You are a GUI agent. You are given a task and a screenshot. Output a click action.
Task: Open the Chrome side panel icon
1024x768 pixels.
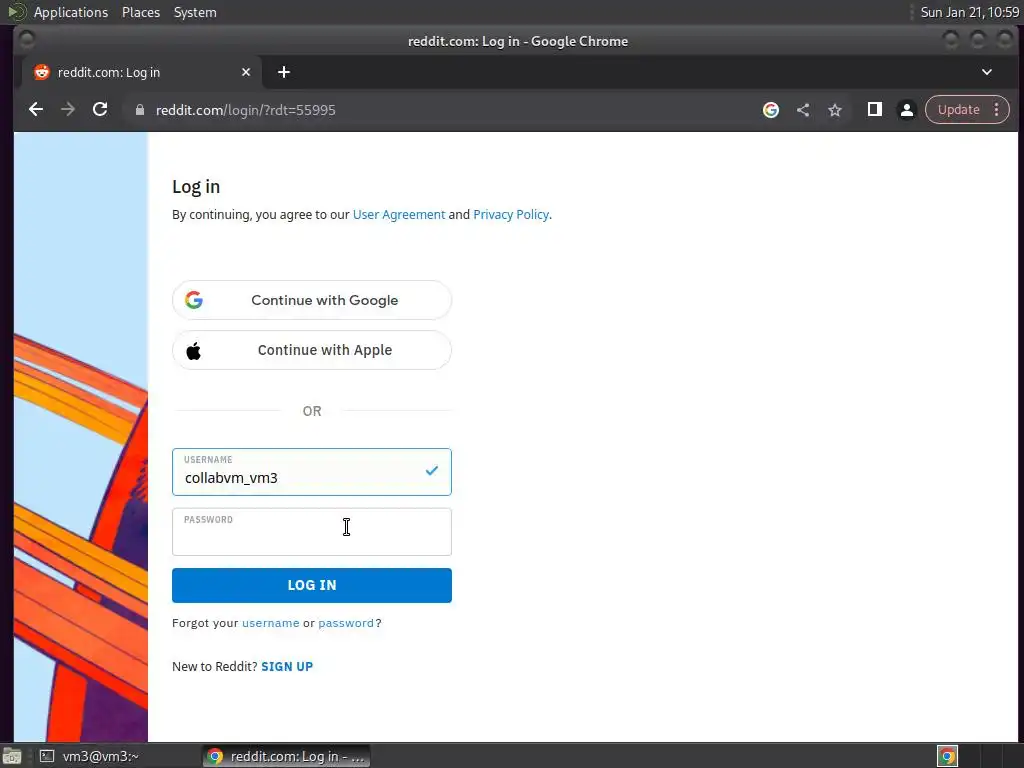pos(874,110)
